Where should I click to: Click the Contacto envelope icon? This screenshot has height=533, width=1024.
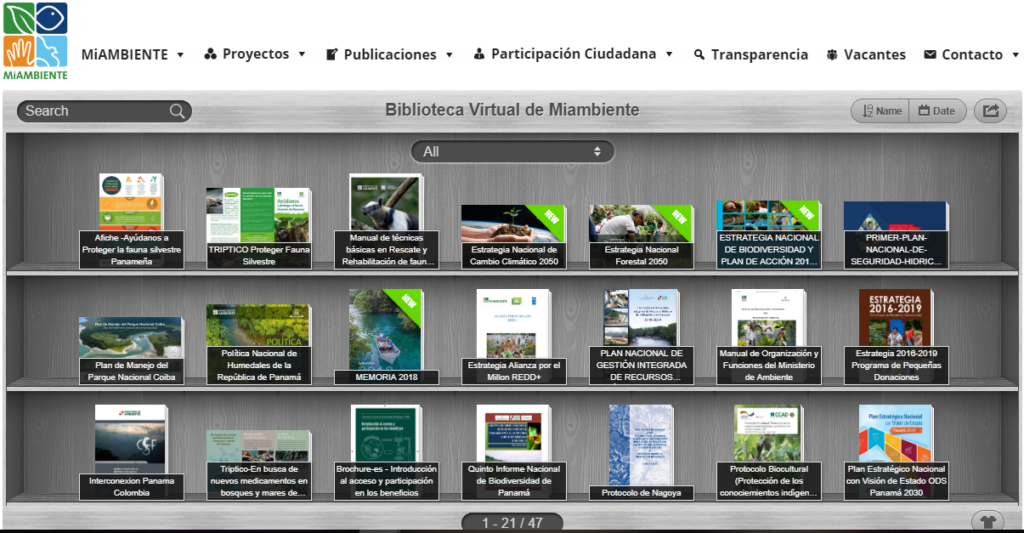(x=930, y=54)
